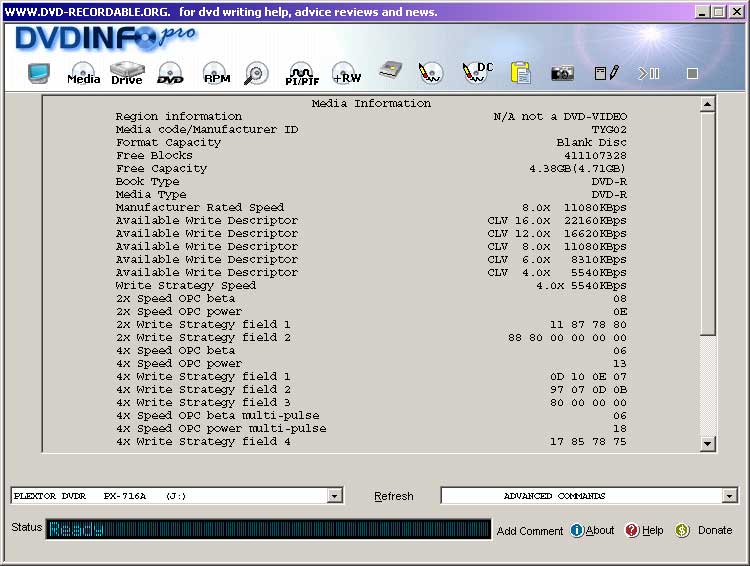Click the media list scroll-up arrow
Screen dimensions: 750x566
pyautogui.click(x=707, y=104)
